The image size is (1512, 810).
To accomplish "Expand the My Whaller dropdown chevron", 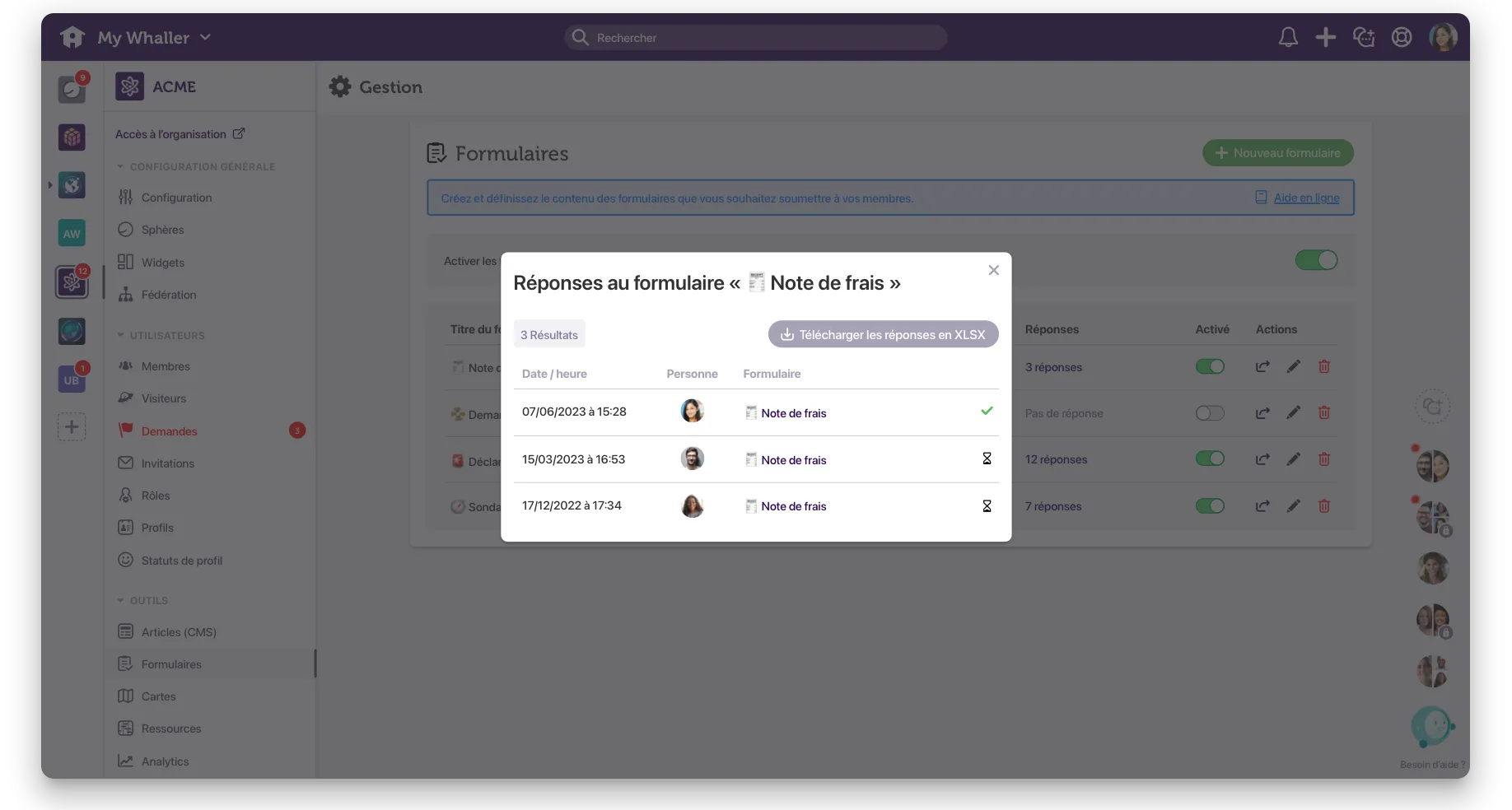I will [x=206, y=37].
